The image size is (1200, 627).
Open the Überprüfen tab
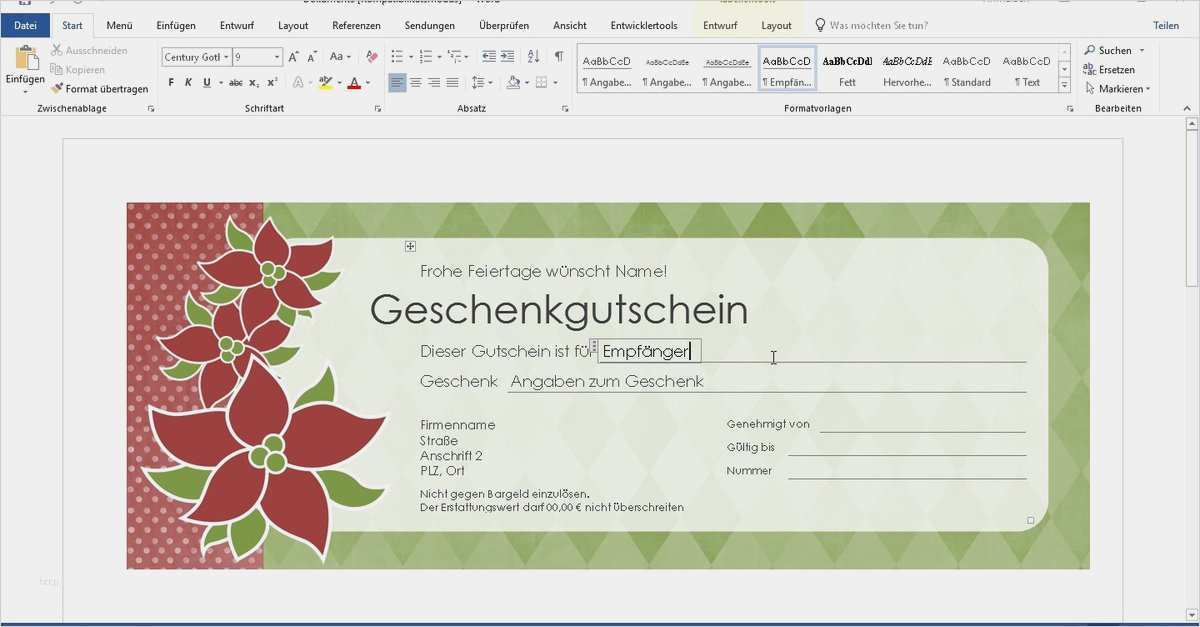point(504,25)
